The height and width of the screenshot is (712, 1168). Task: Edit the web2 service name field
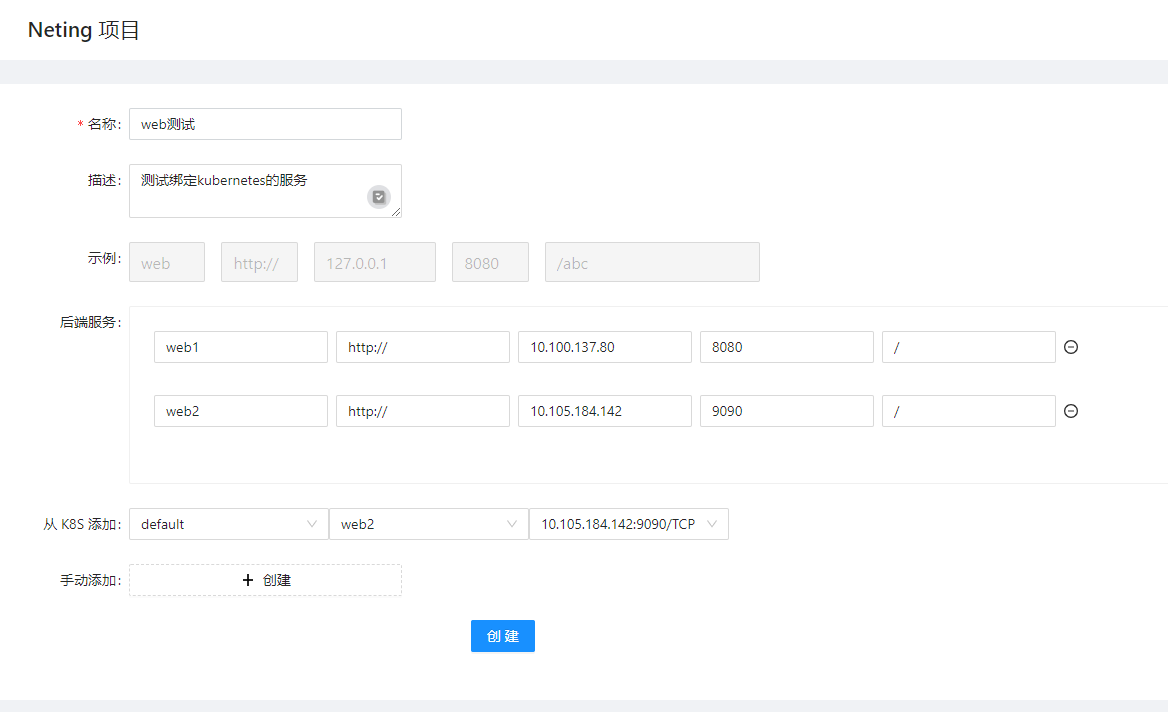click(x=240, y=411)
